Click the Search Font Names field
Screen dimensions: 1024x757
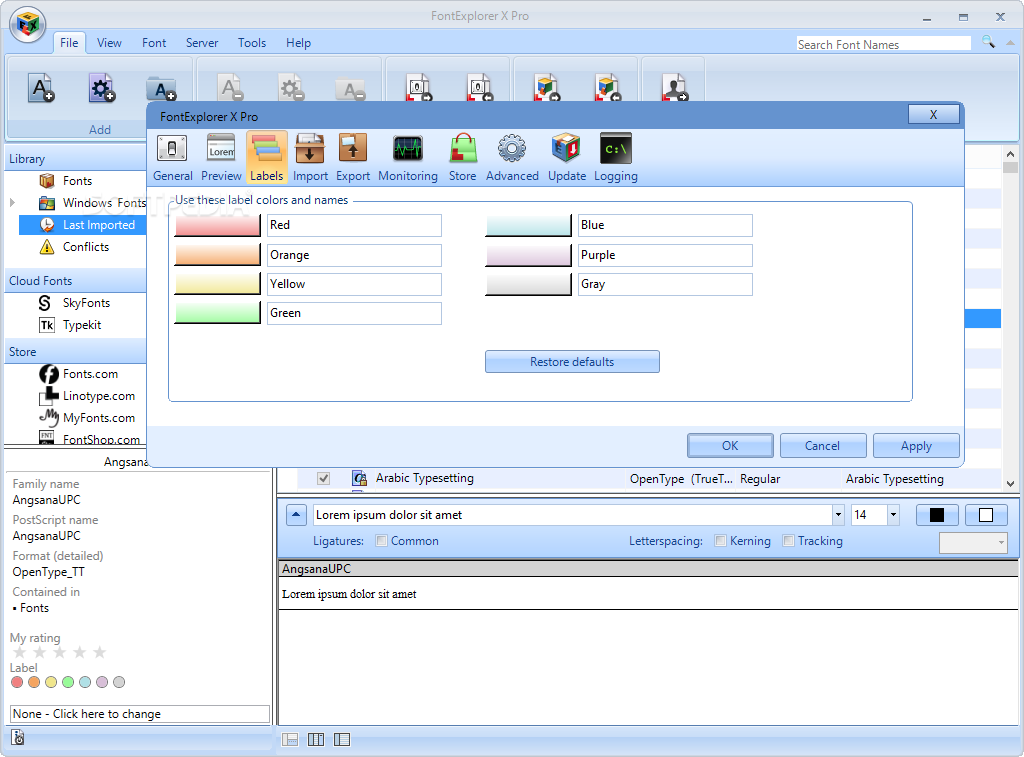(x=884, y=44)
